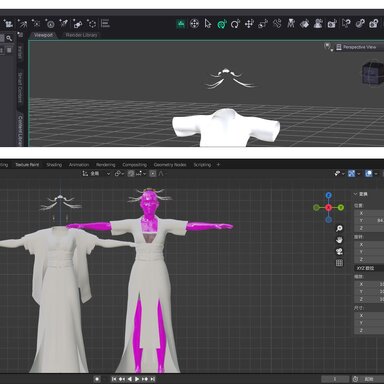Viewport: 384px width, 384px height.
Task: Click the magnifier search icon in Daz left pane
Action: [9, 38]
